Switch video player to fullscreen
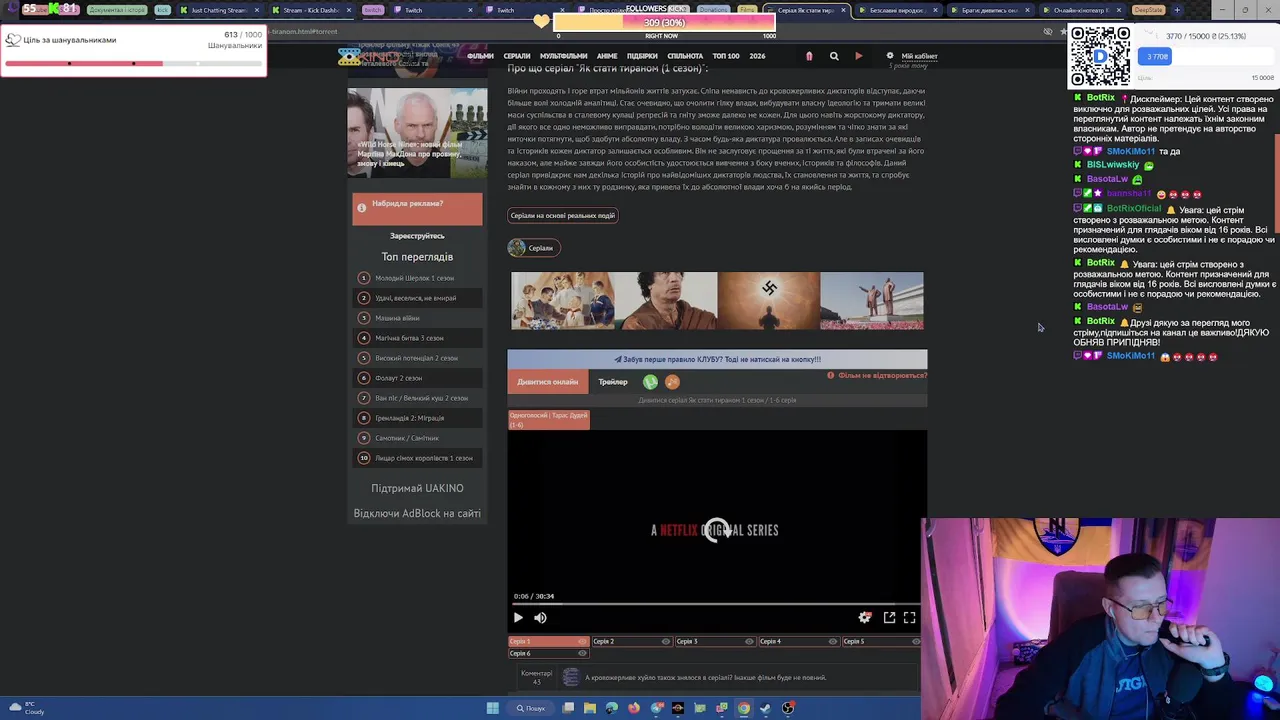1280x720 pixels. coord(909,618)
